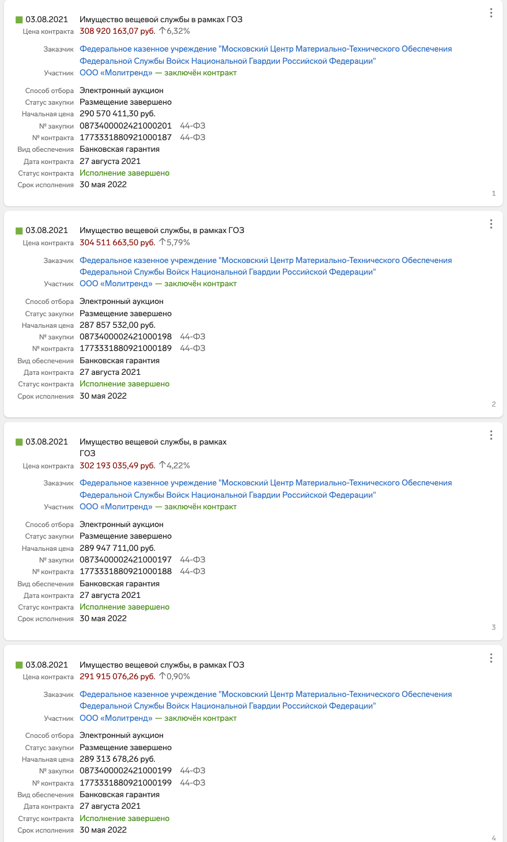Image resolution: width=507 pixels, height=842 pixels.
Task: Open three-dot menu of second procurement card
Action: click(x=491, y=224)
